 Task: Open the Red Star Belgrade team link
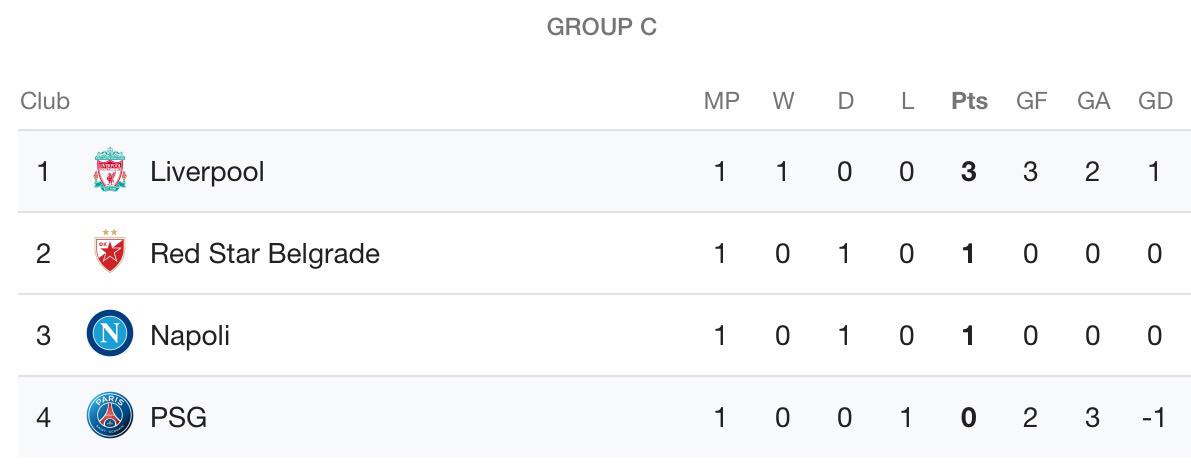tap(265, 253)
